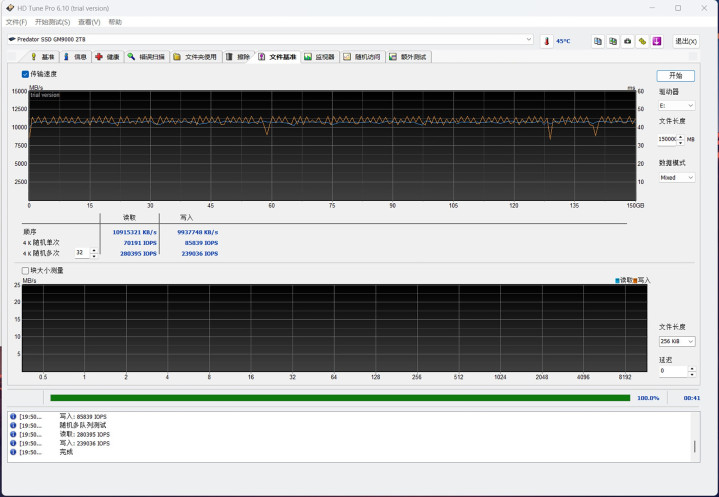Uncheck the 传输速度 checkbox
The height and width of the screenshot is (497, 719).
(x=26, y=74)
